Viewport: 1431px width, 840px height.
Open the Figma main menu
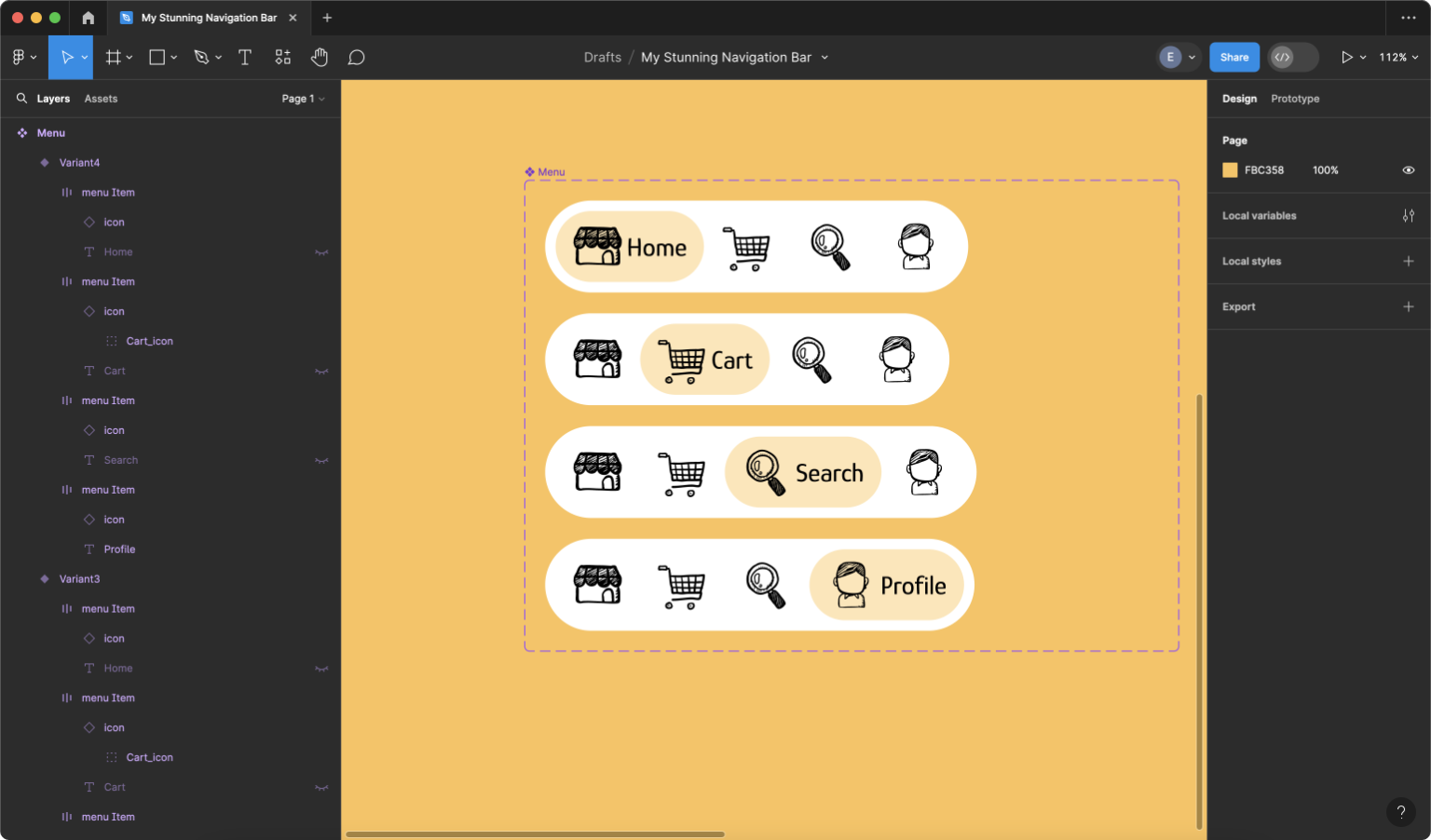pyautogui.click(x=19, y=57)
